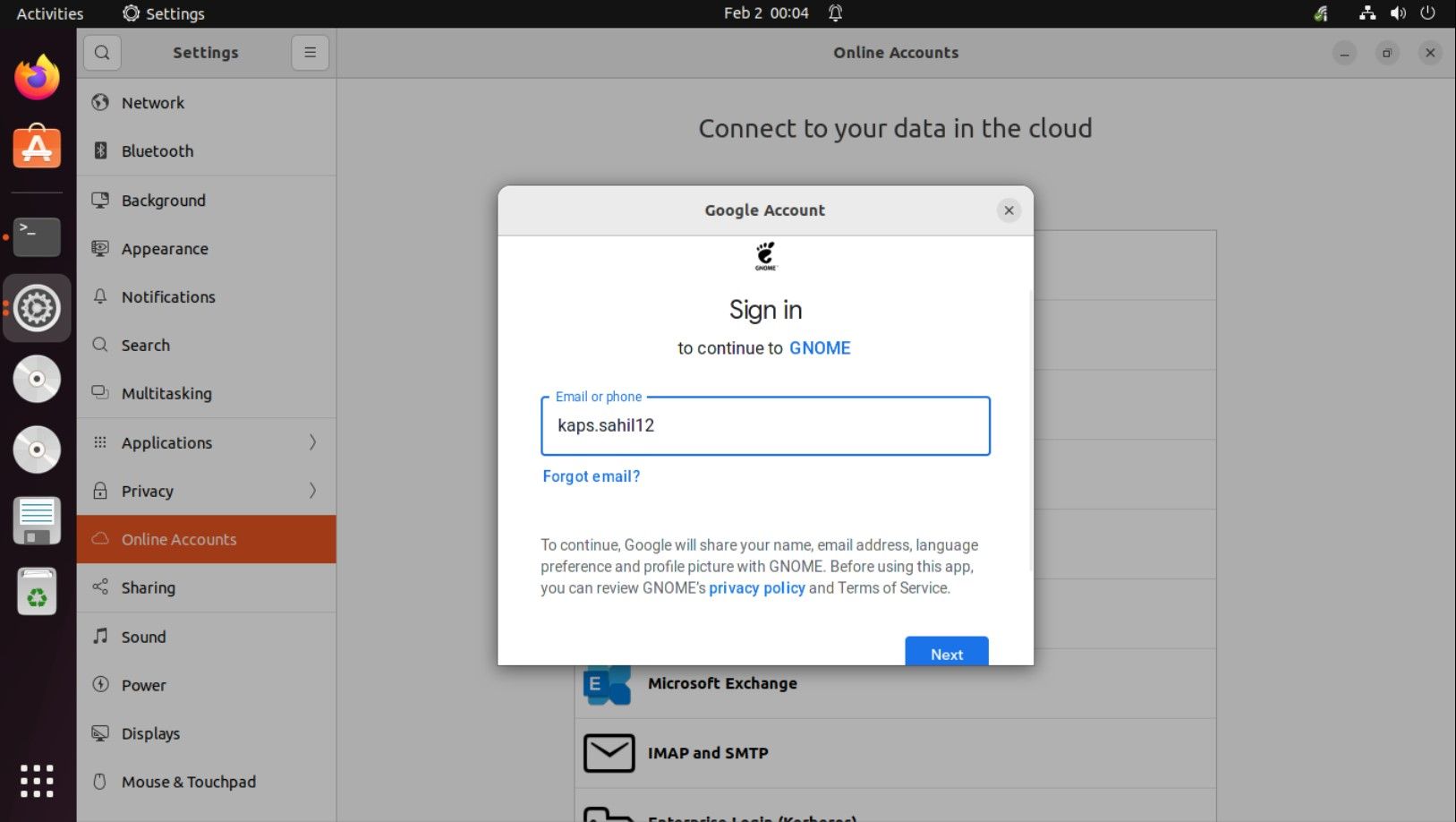1456x822 pixels.
Task: Click the volume icon in top bar
Action: 1398,13
